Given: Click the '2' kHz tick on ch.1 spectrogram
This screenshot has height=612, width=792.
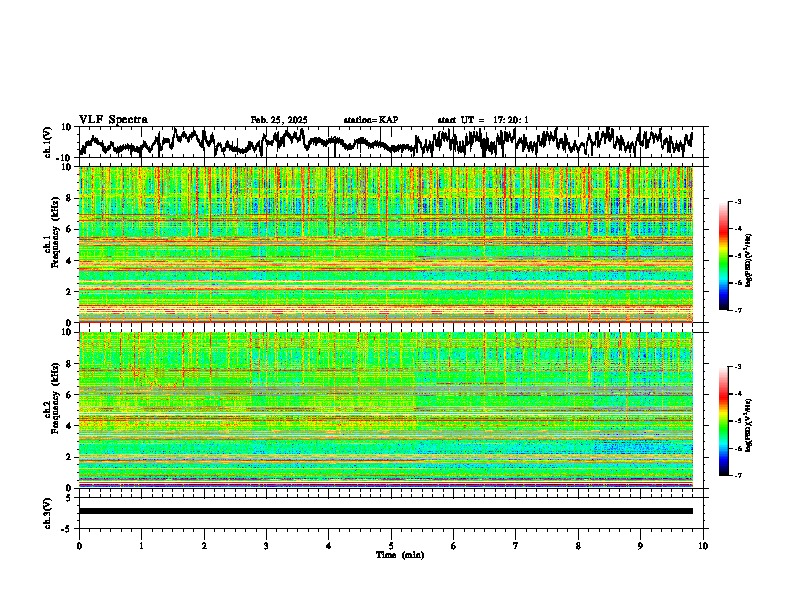Looking at the screenshot, I should [x=70, y=292].
